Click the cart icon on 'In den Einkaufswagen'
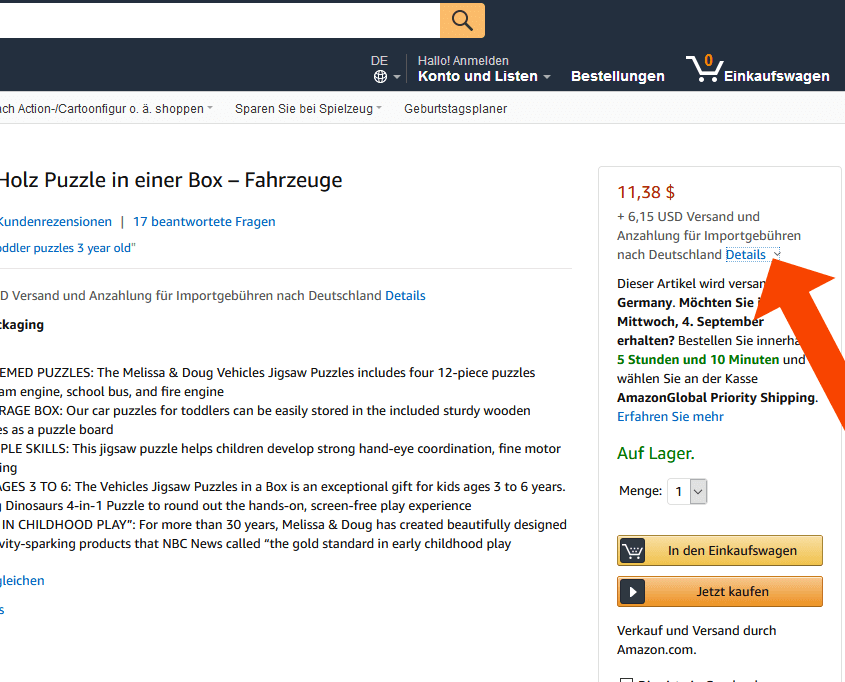 click(x=633, y=551)
